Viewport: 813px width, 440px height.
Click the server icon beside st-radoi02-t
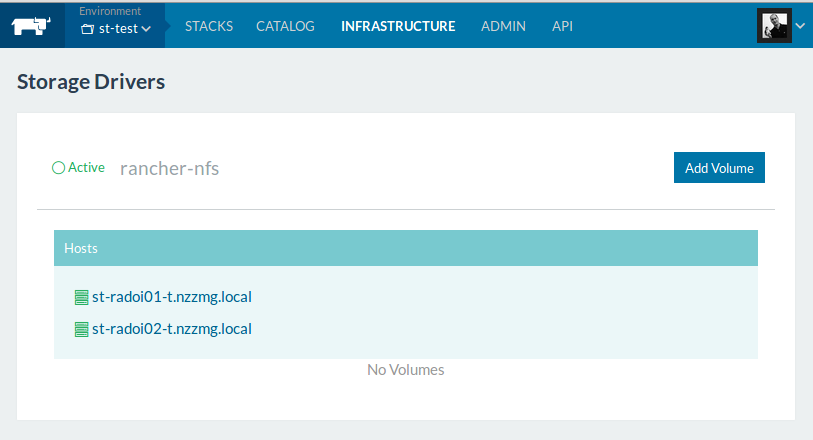tap(81, 330)
